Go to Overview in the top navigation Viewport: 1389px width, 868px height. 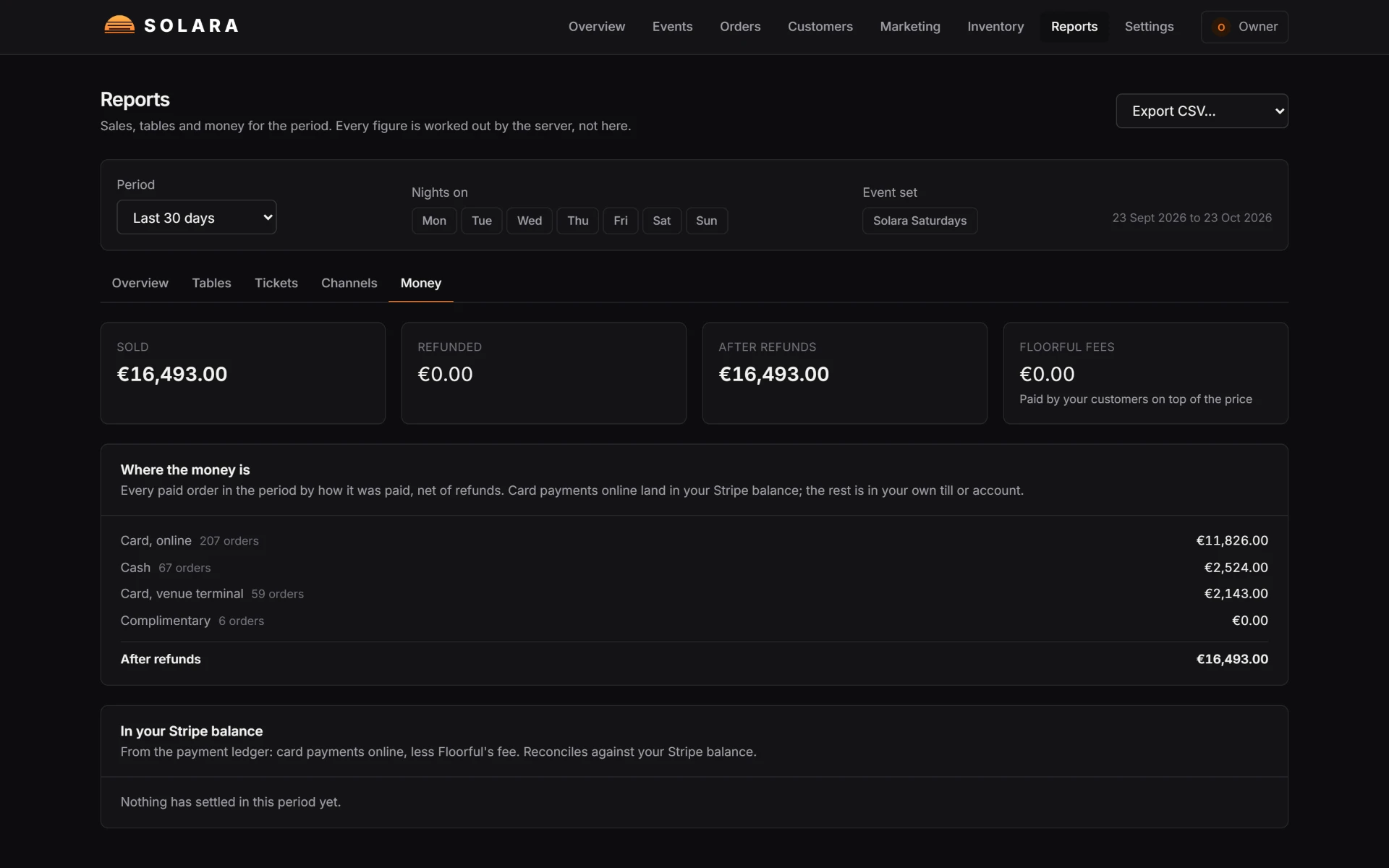597,27
